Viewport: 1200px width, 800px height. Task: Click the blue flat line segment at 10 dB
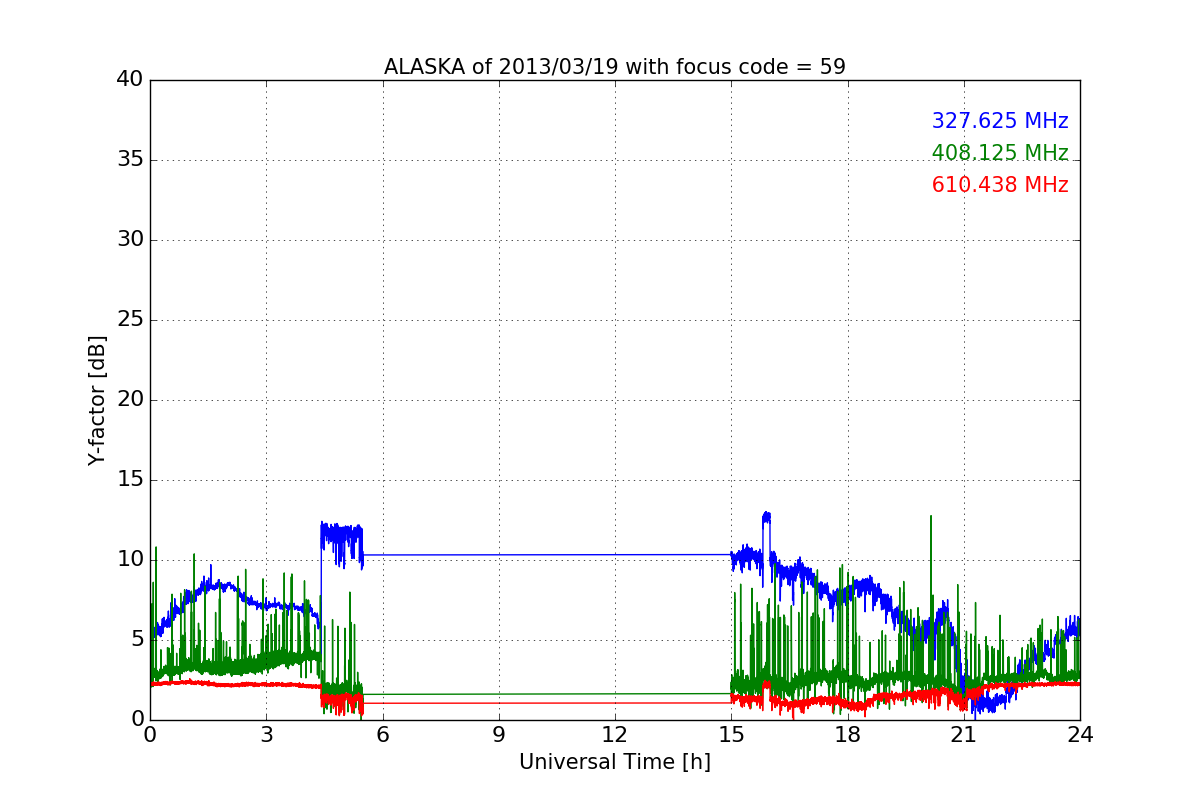pos(547,555)
